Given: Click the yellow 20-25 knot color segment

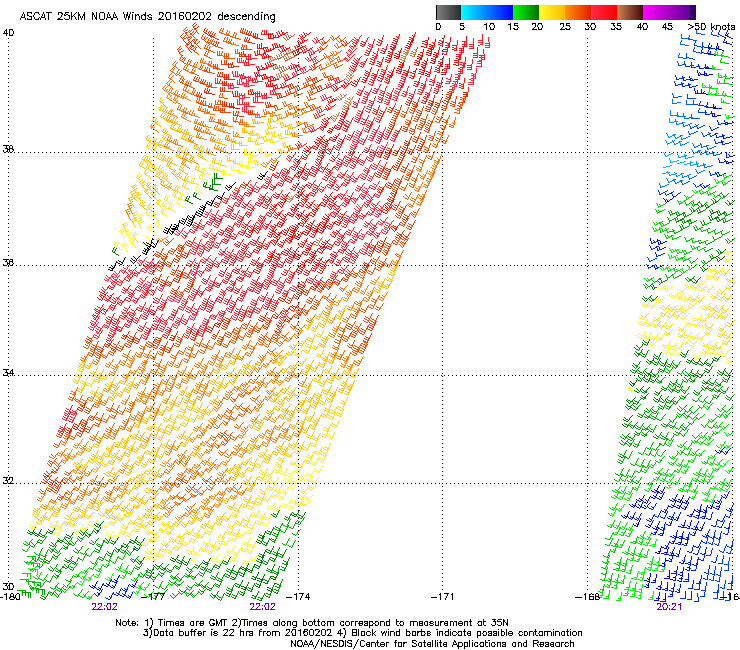Looking at the screenshot, I should [552, 12].
